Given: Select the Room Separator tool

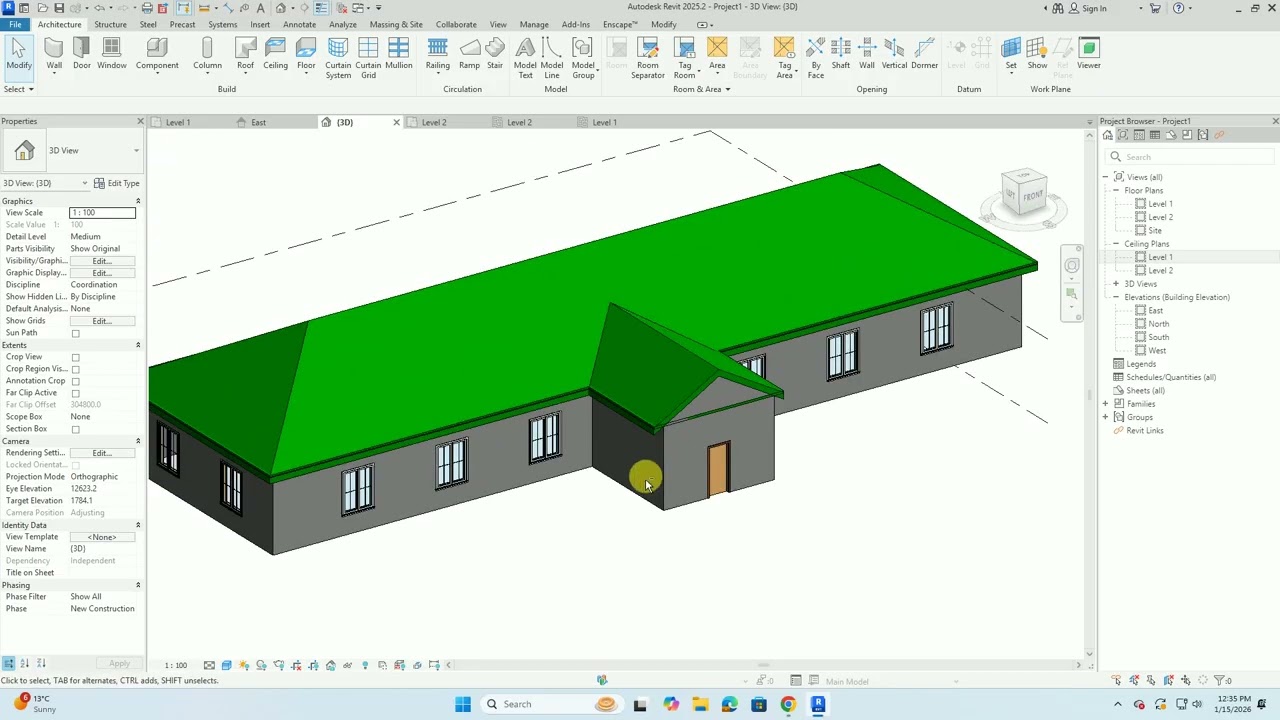Looking at the screenshot, I should (648, 58).
